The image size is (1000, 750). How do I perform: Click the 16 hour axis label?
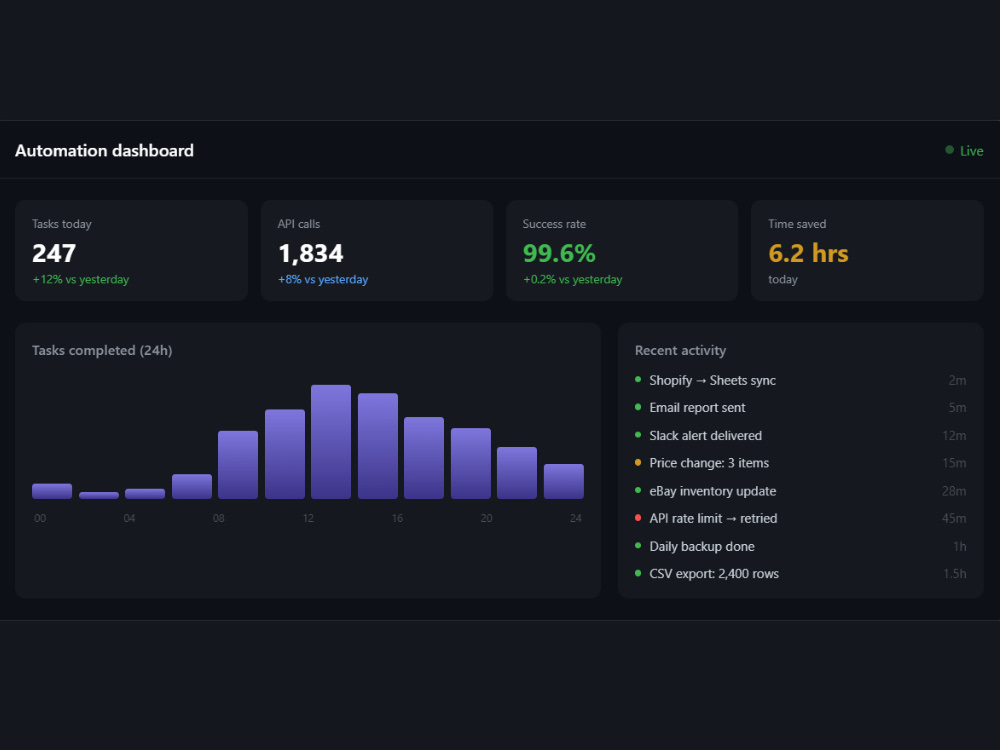(x=397, y=518)
